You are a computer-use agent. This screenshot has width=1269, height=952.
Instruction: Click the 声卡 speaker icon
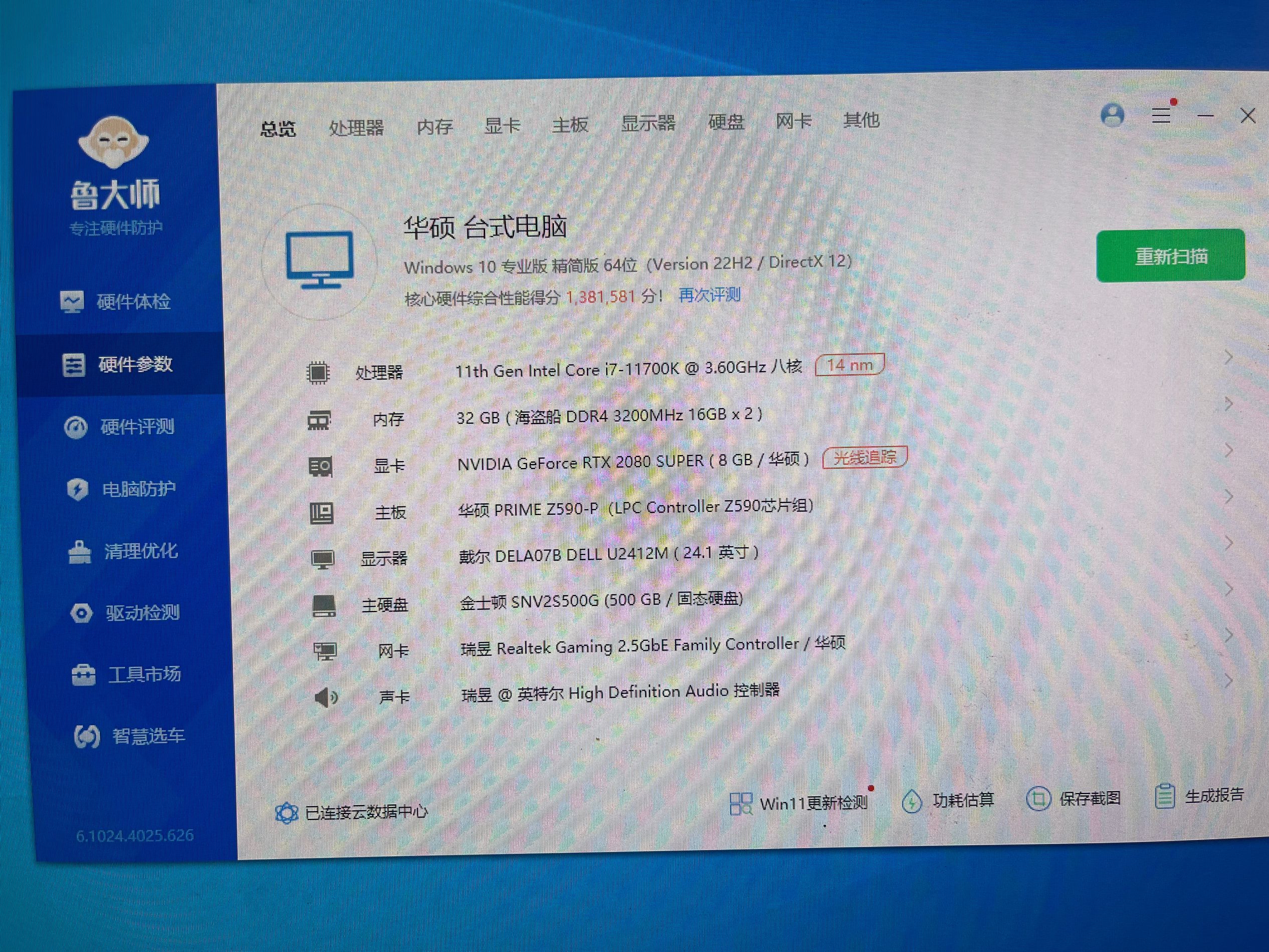click(326, 698)
